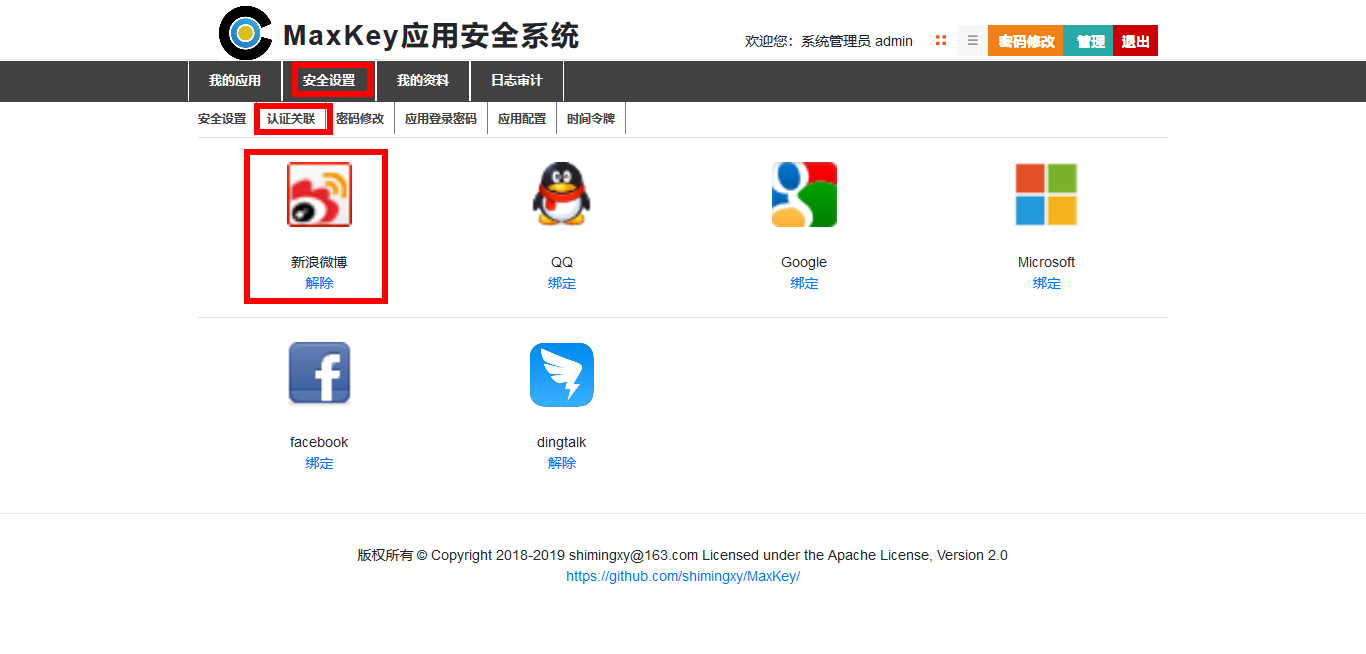Screen dimensions: 1366x654
Task: Click the dingtalk logo icon
Action: [561, 375]
